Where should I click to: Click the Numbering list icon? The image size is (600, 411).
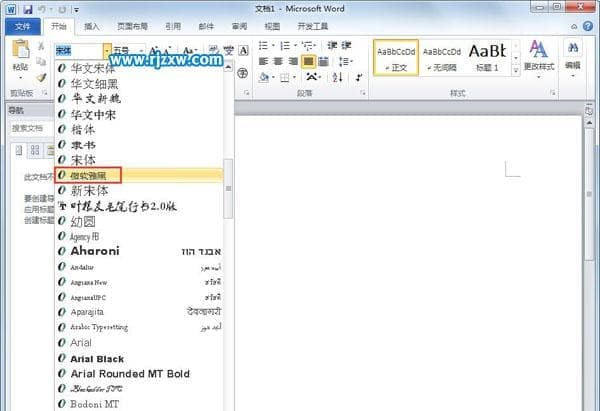pyautogui.click(x=285, y=46)
